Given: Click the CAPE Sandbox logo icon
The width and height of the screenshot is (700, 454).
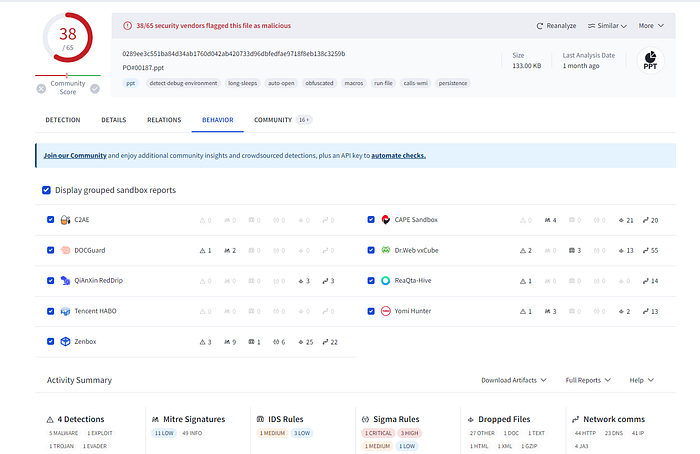Looking at the screenshot, I should click(386, 220).
